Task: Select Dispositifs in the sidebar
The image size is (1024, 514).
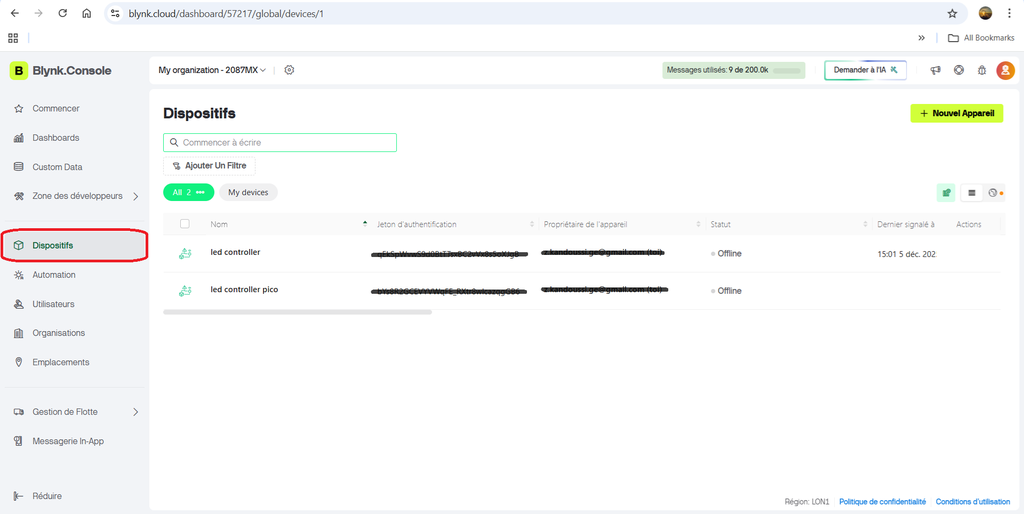Action: 74,246
